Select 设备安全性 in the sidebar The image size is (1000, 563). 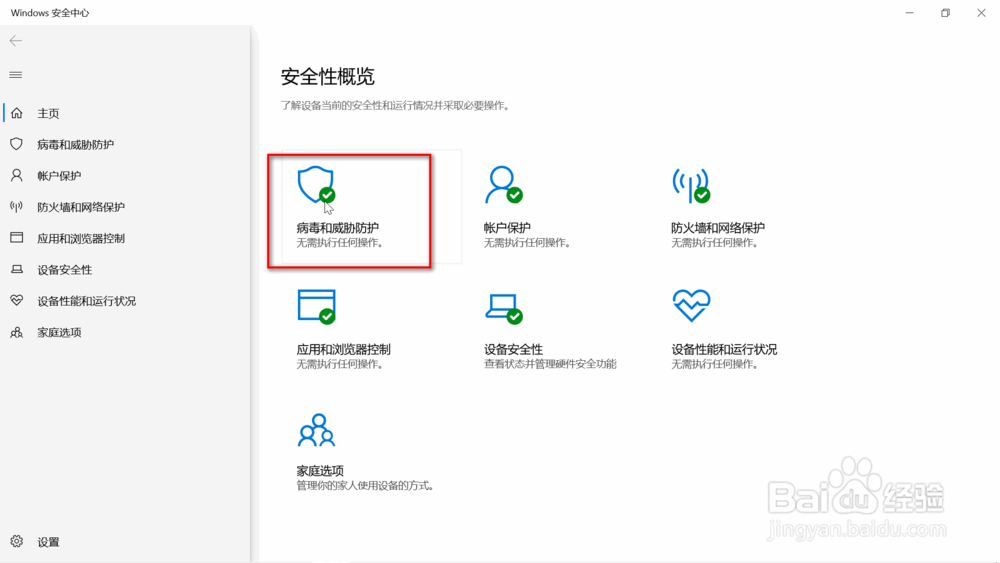(64, 270)
